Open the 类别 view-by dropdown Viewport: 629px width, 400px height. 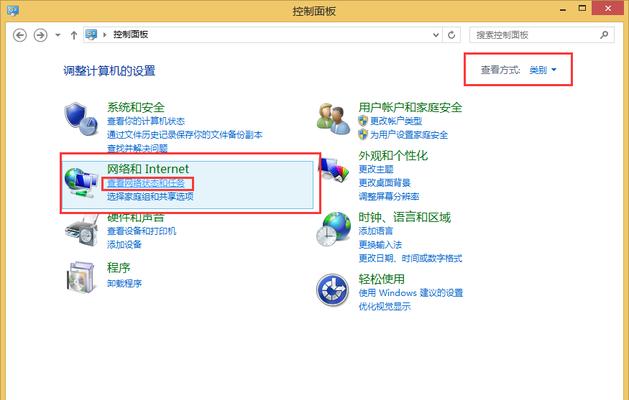[543, 70]
